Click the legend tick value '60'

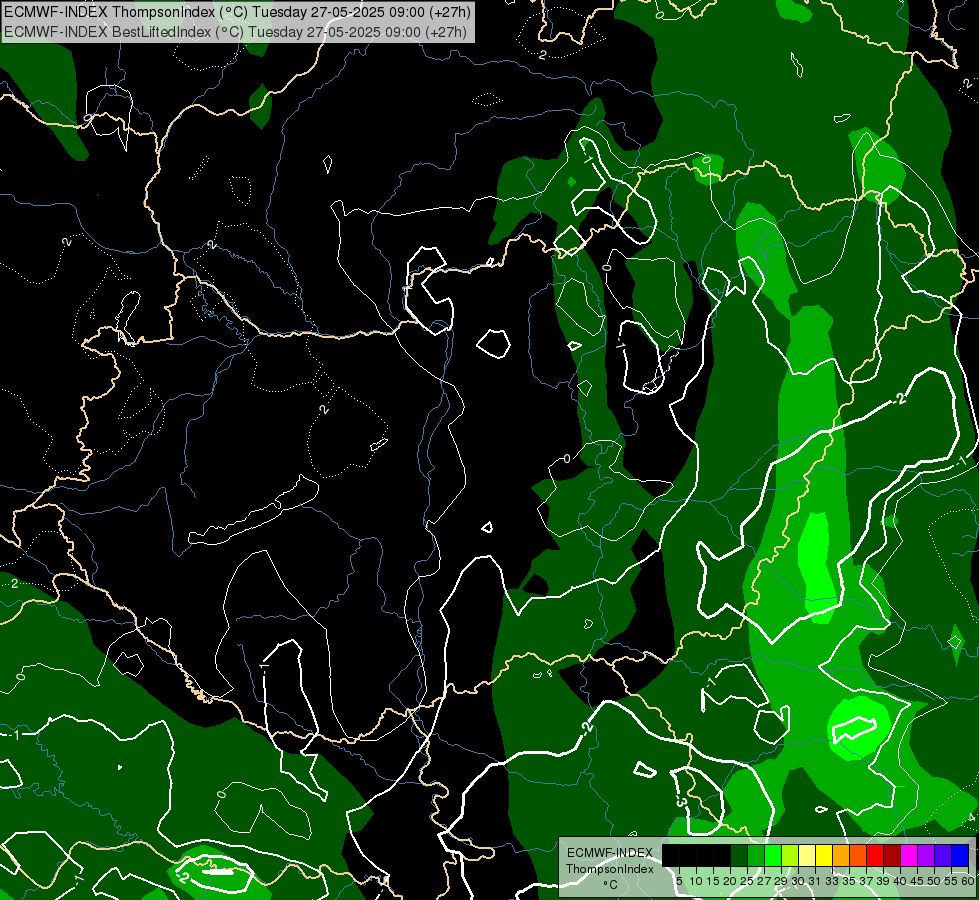tap(968, 881)
